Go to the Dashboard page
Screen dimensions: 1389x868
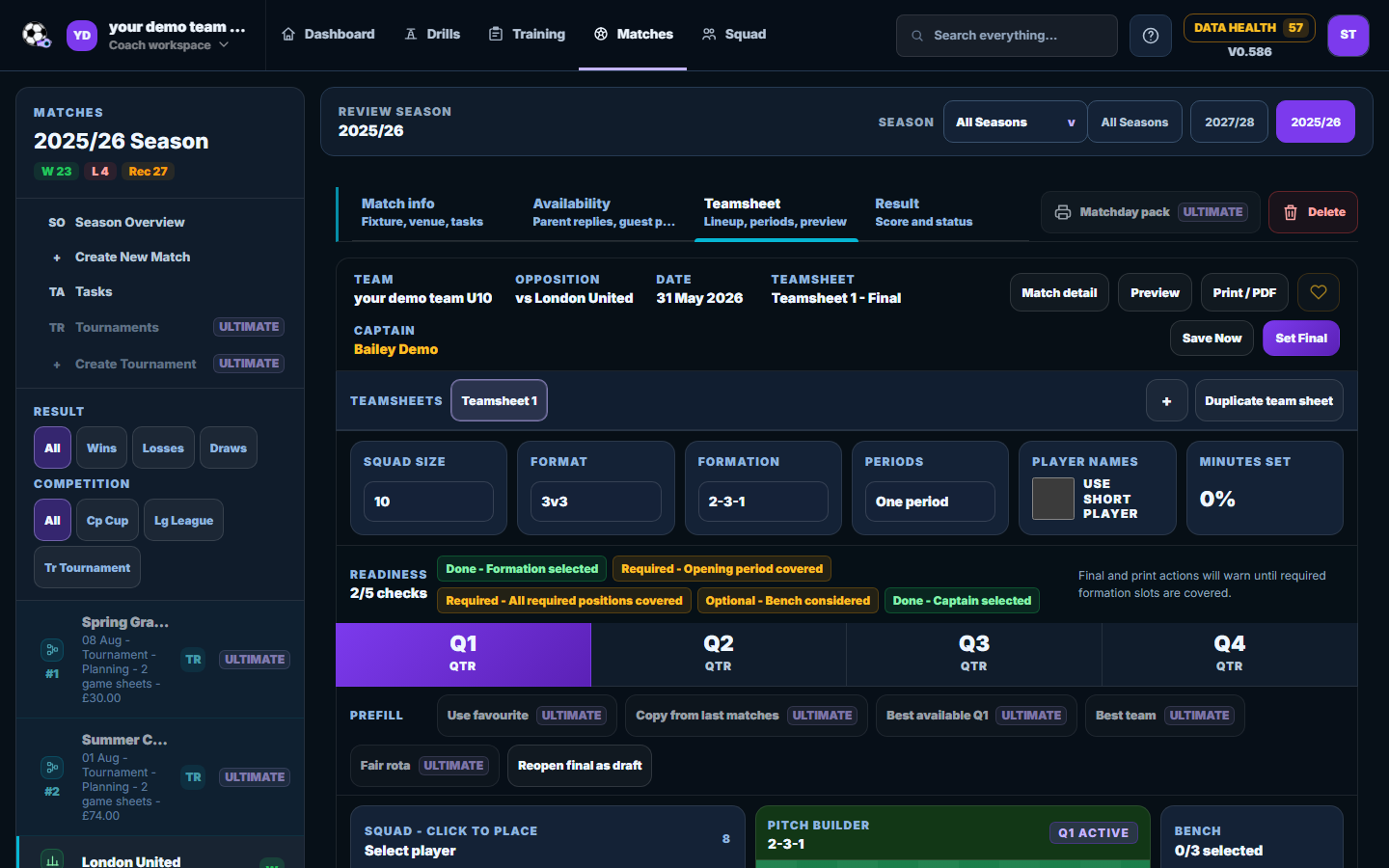coord(328,34)
